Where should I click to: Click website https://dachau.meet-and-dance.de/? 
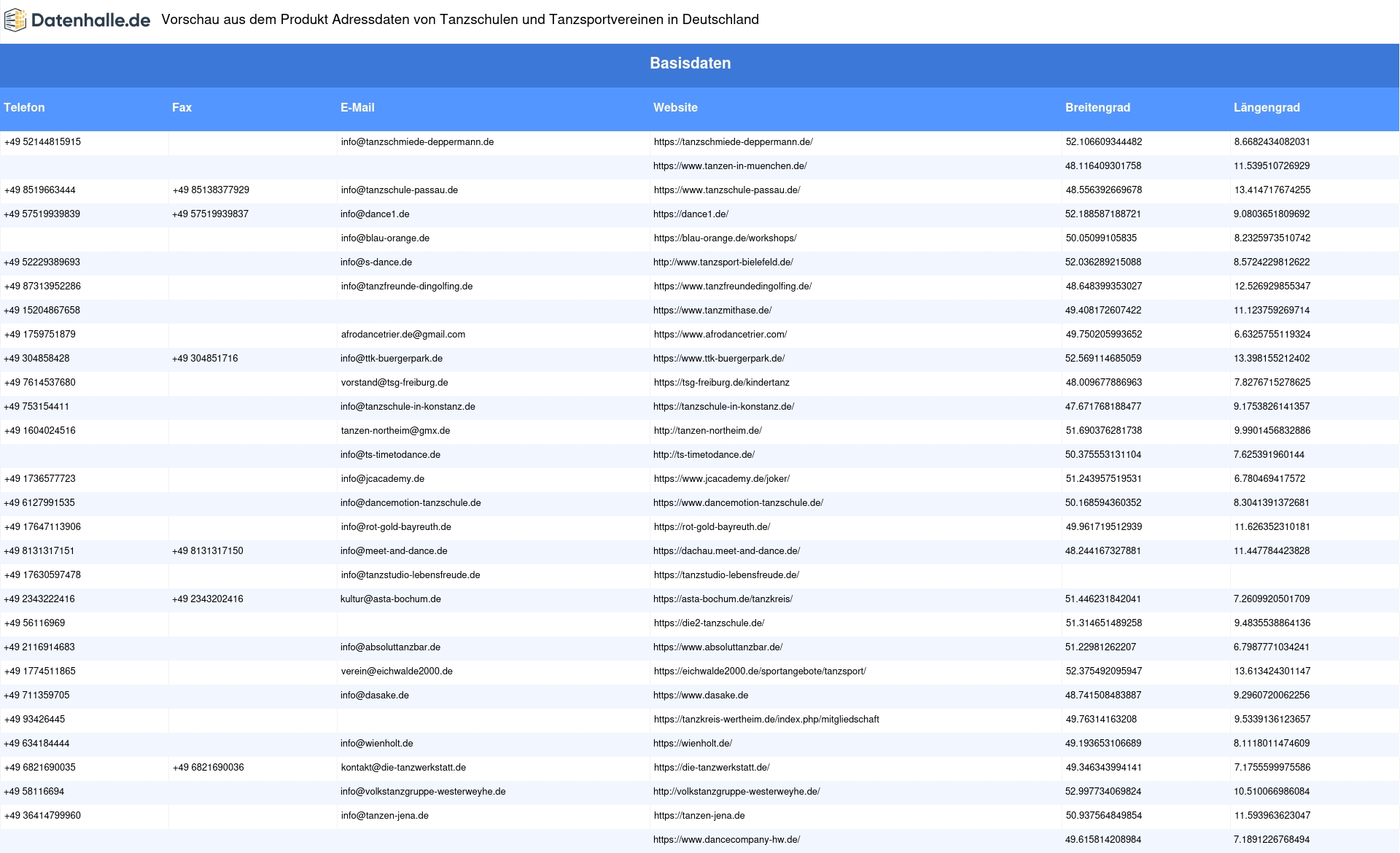(x=727, y=551)
